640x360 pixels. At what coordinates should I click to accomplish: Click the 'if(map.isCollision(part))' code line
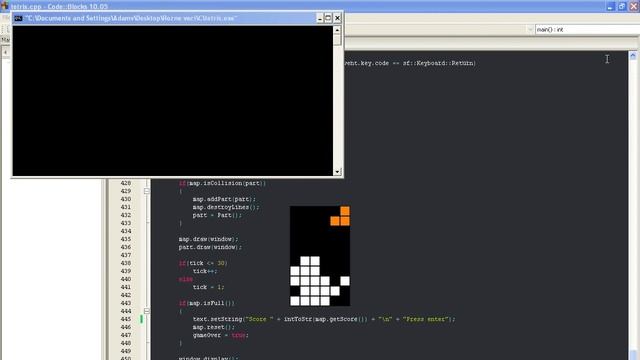(222, 183)
